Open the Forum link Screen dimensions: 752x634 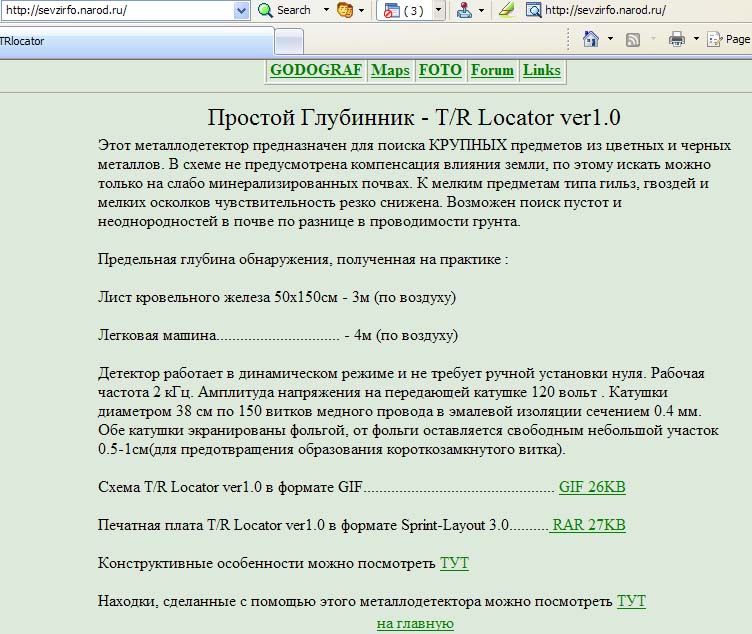[492, 70]
